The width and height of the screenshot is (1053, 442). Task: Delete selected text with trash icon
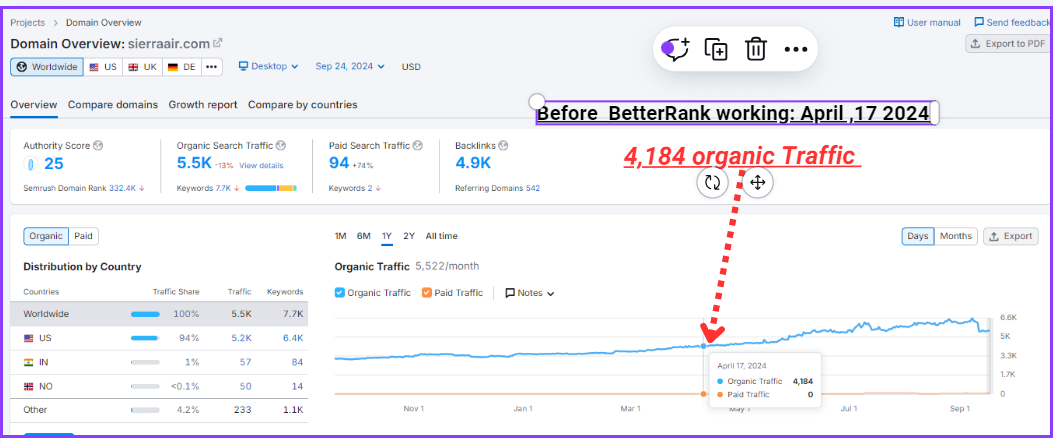pyautogui.click(x=756, y=49)
